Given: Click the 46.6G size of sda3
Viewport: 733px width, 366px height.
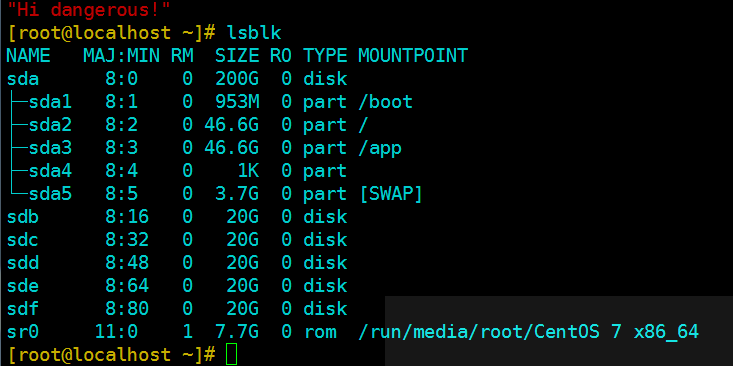Looking at the screenshot, I should pos(231,148).
